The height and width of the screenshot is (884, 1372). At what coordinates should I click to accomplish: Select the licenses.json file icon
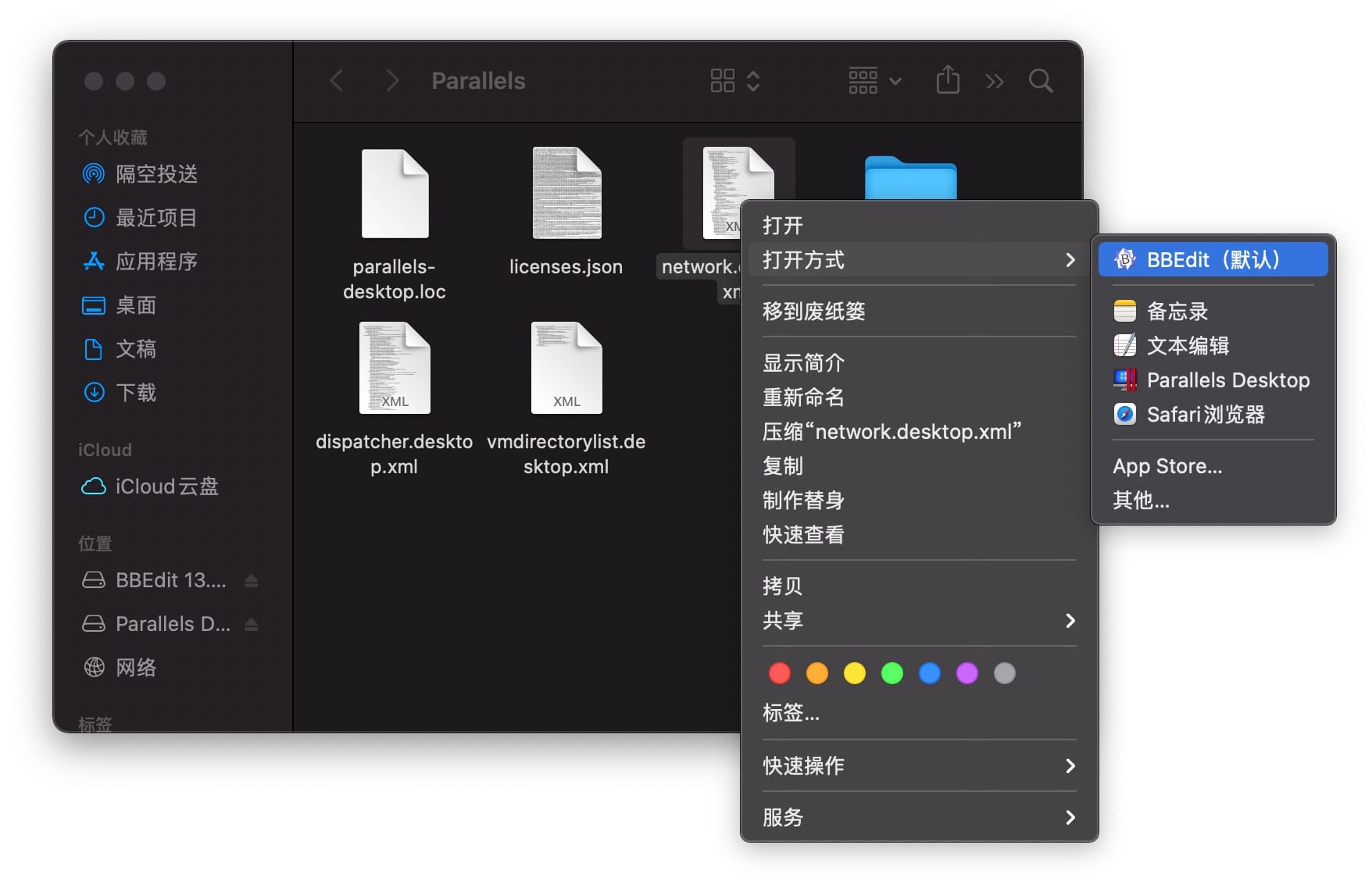click(566, 194)
